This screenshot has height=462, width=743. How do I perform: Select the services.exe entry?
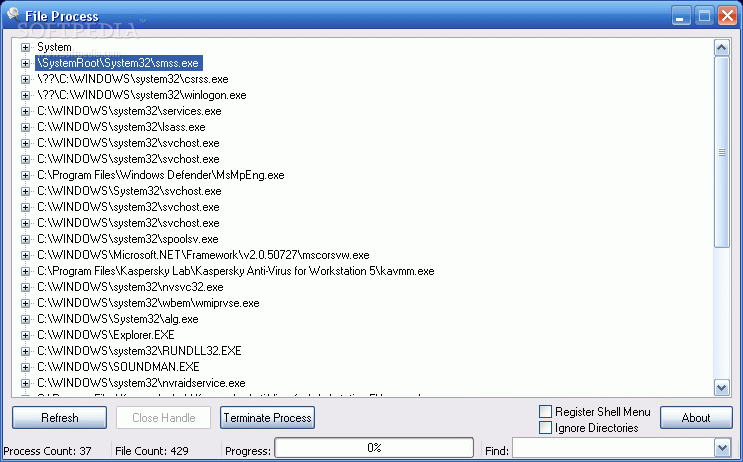click(x=129, y=111)
